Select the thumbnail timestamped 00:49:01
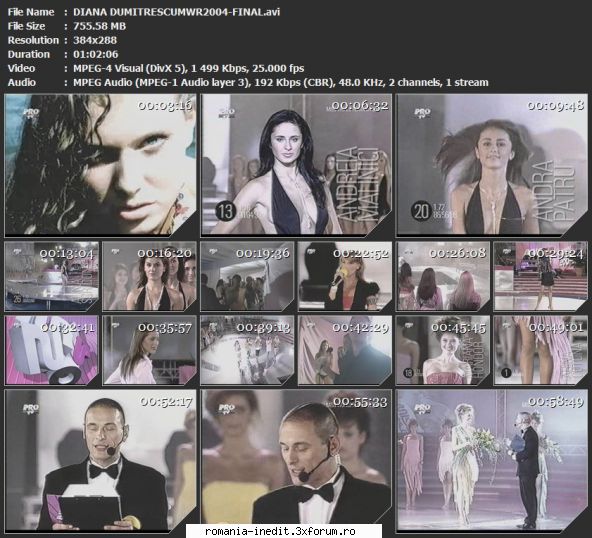This screenshot has width=592, height=538. point(541,350)
